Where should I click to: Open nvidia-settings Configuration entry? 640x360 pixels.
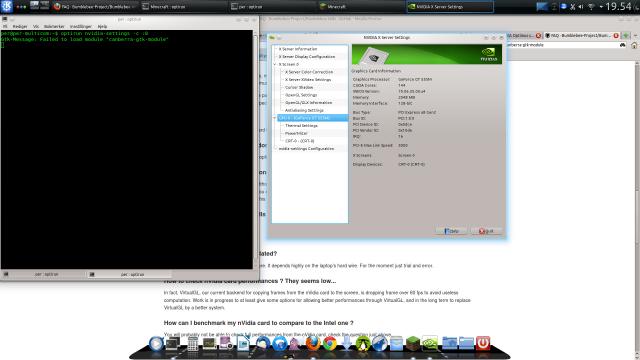point(306,149)
